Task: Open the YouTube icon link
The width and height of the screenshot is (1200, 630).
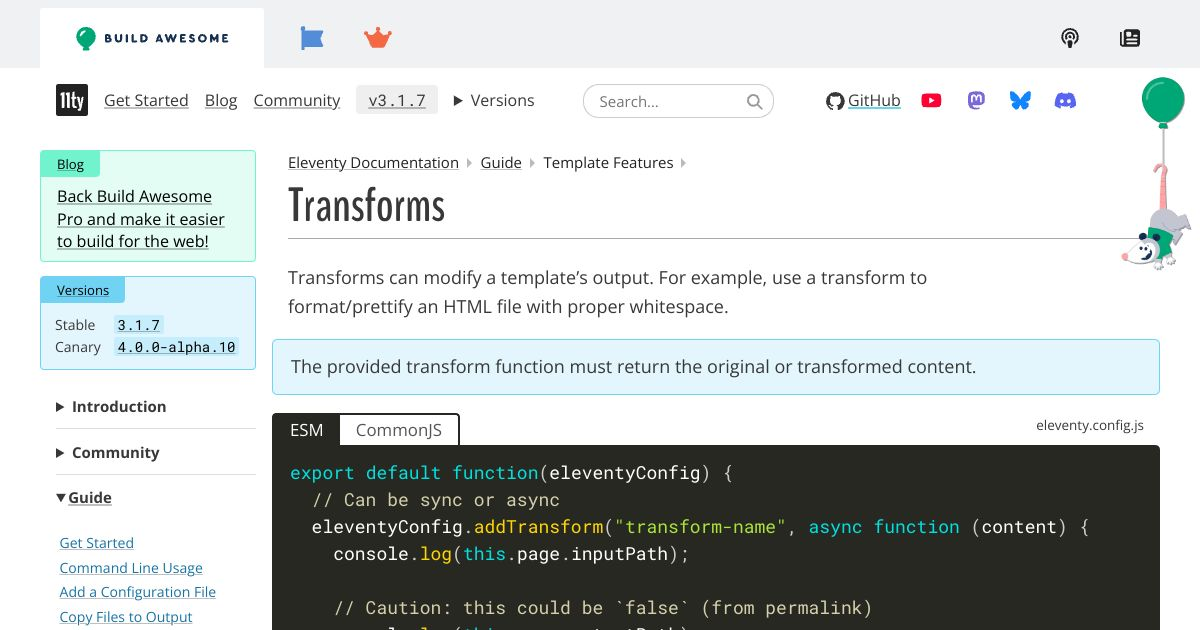Action: click(x=931, y=100)
